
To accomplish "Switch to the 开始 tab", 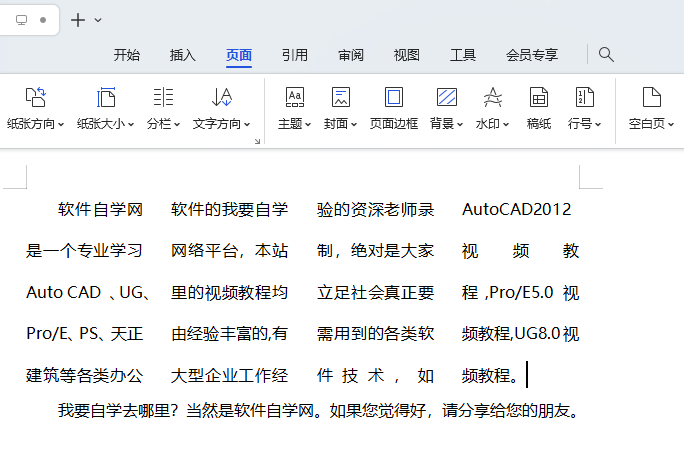I will pos(127,55).
